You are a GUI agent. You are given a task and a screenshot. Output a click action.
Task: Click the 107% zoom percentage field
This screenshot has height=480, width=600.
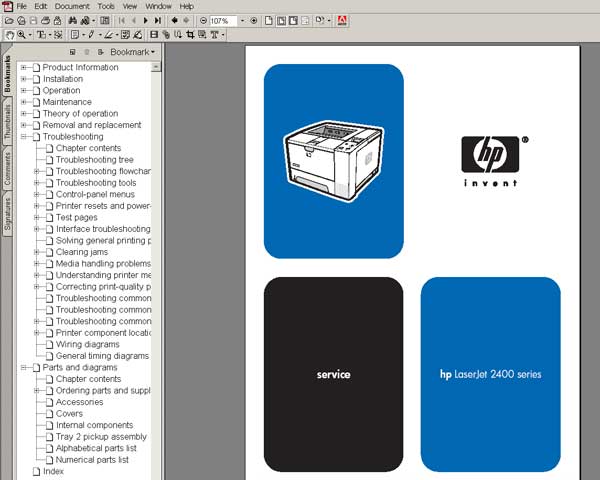pyautogui.click(x=223, y=21)
